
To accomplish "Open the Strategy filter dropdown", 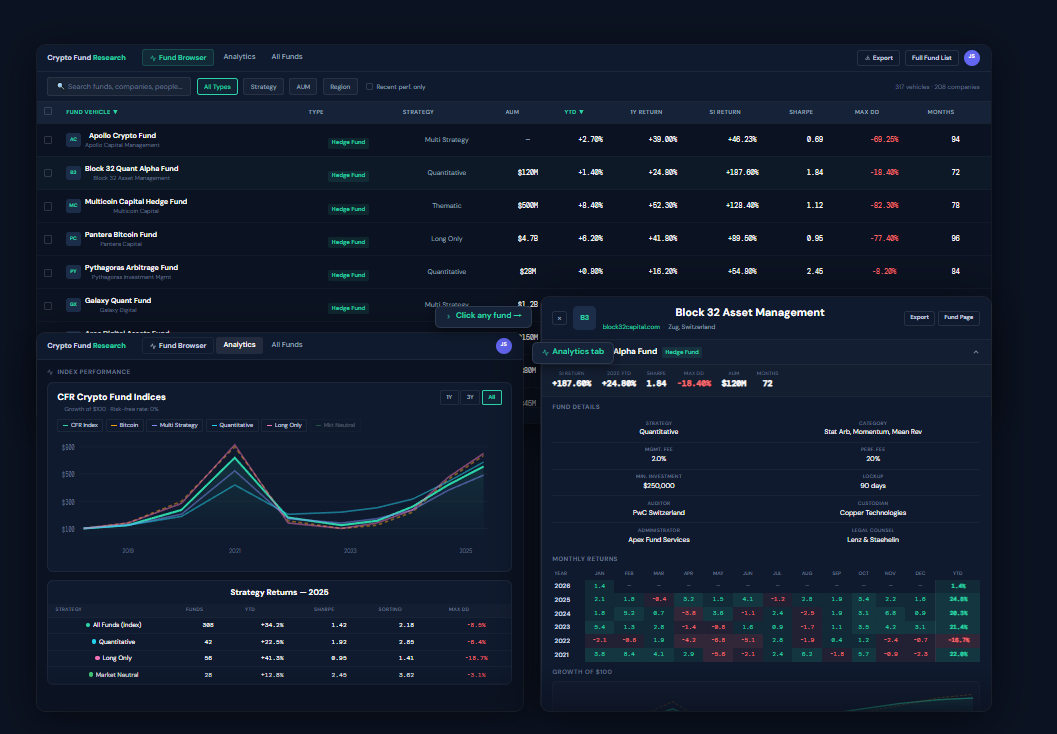I will 264,87.
